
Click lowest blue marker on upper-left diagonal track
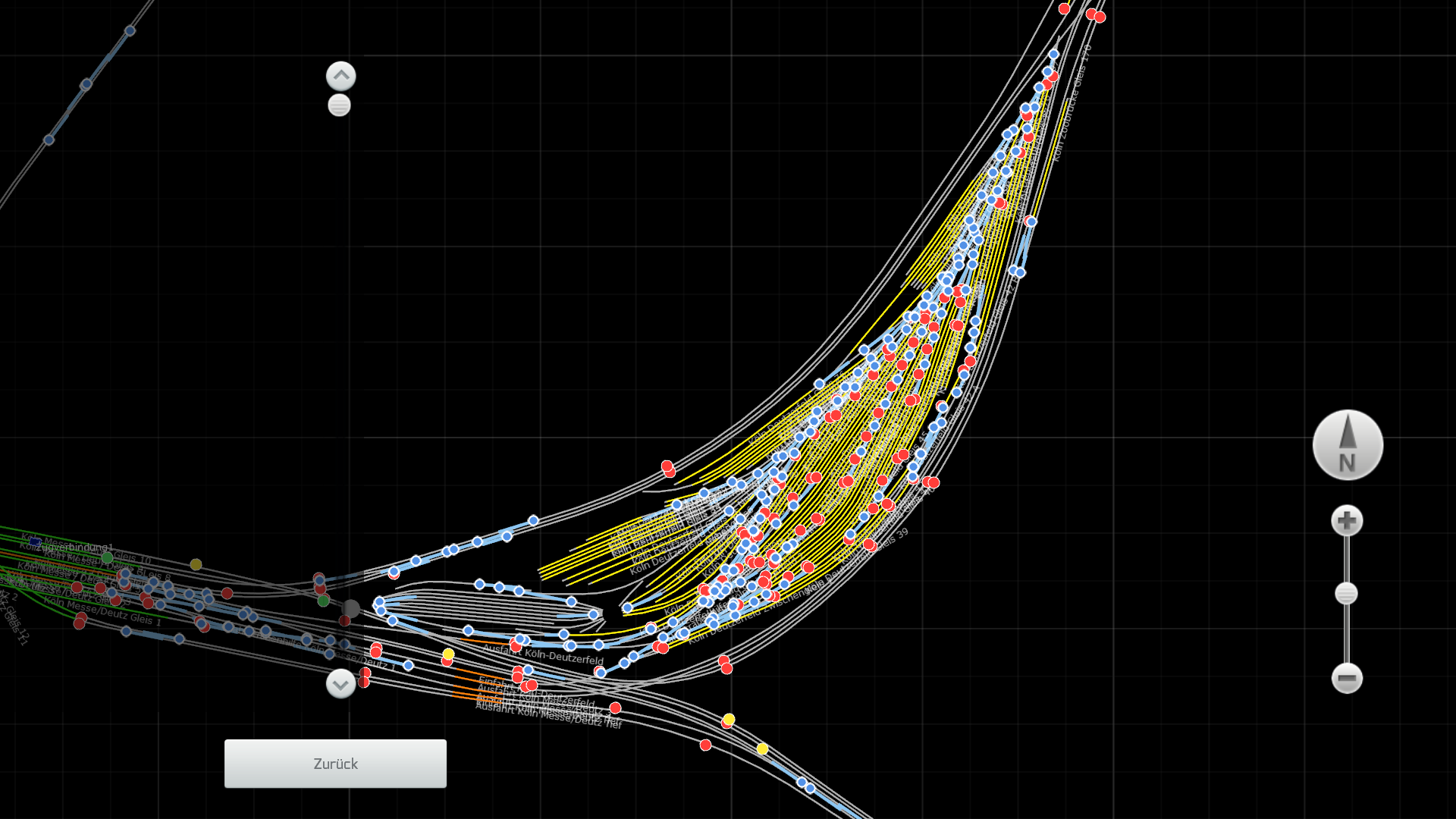coord(49,140)
